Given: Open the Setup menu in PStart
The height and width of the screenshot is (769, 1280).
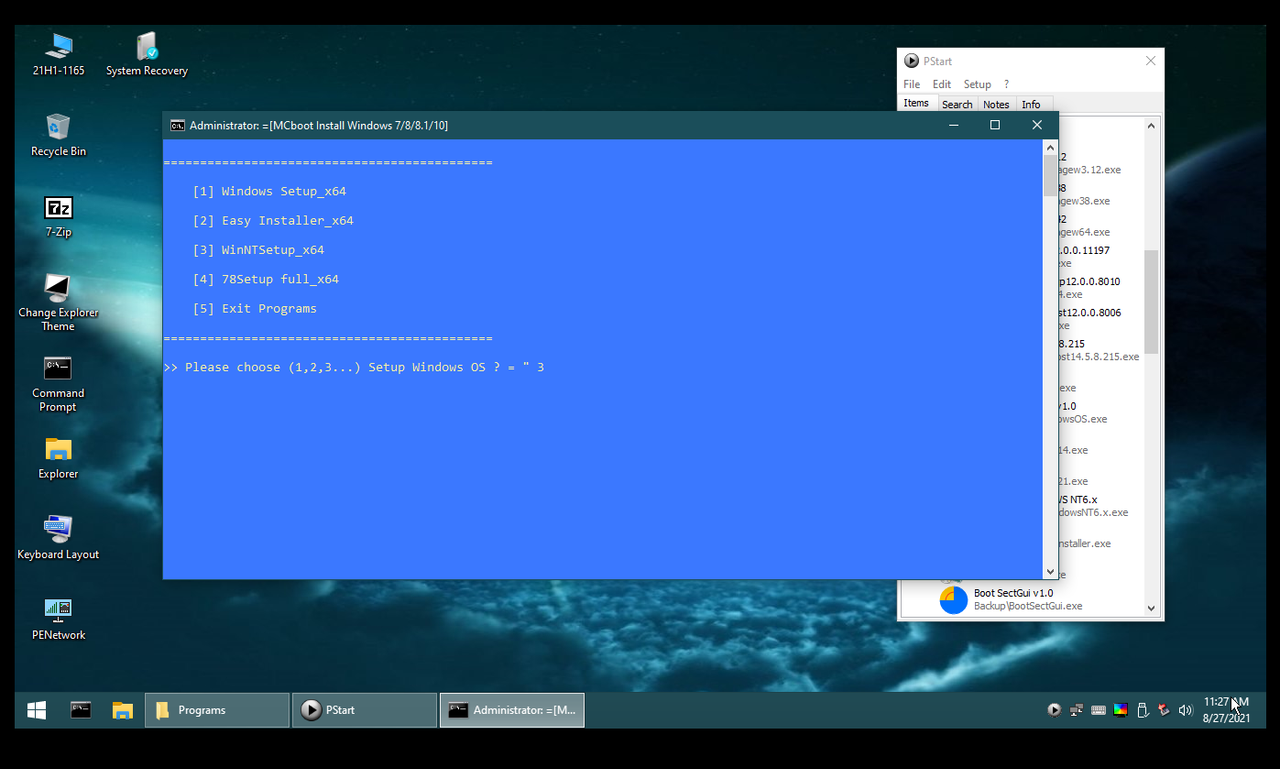Looking at the screenshot, I should click(x=977, y=84).
